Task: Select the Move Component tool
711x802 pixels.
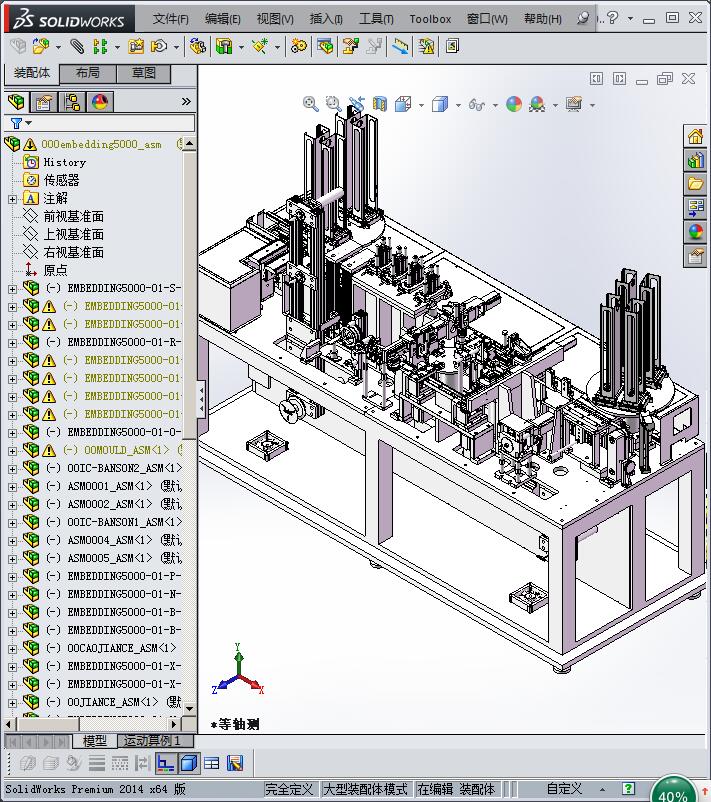Action: click(x=159, y=47)
